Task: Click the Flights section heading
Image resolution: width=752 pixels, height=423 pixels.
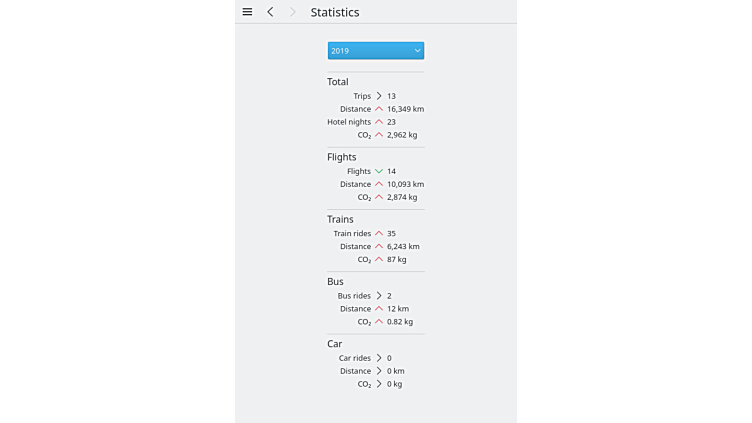Action: pos(341,157)
